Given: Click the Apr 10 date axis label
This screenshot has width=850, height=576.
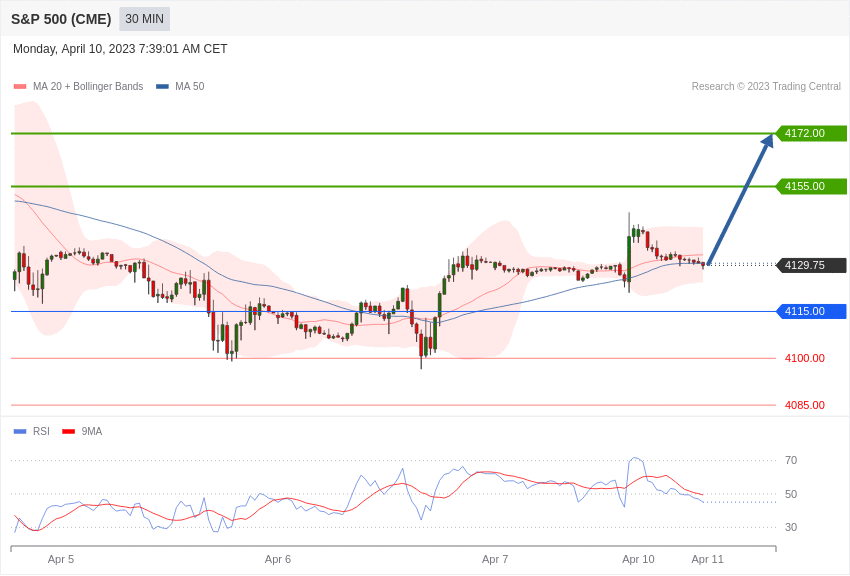Looking at the screenshot, I should 638,559.
